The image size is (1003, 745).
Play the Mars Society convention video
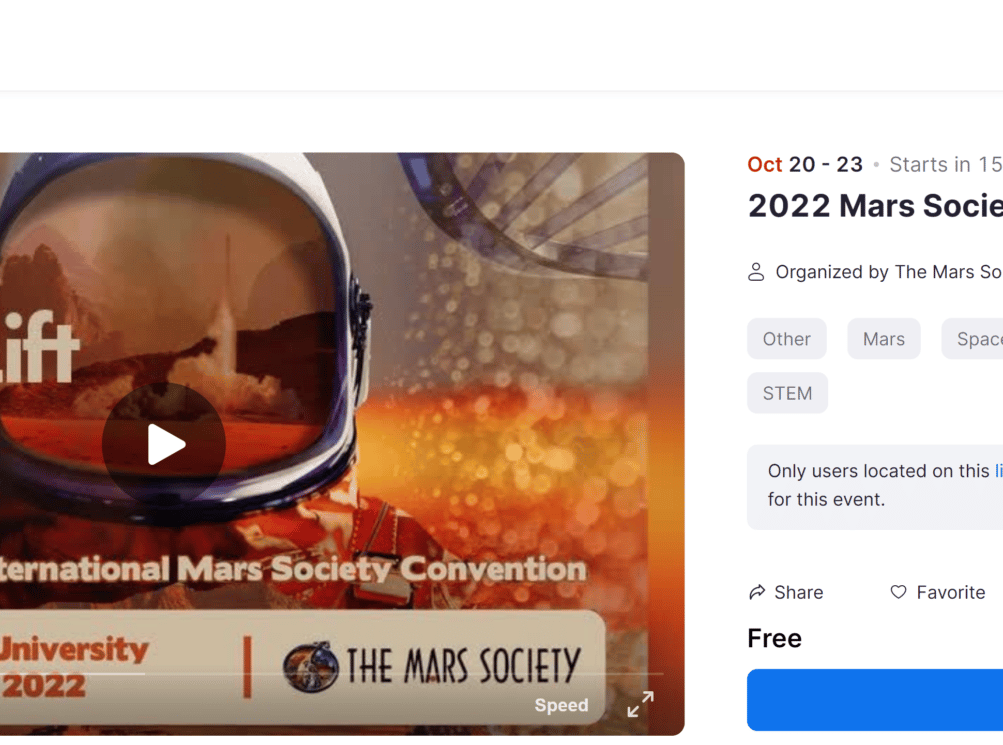click(x=164, y=444)
